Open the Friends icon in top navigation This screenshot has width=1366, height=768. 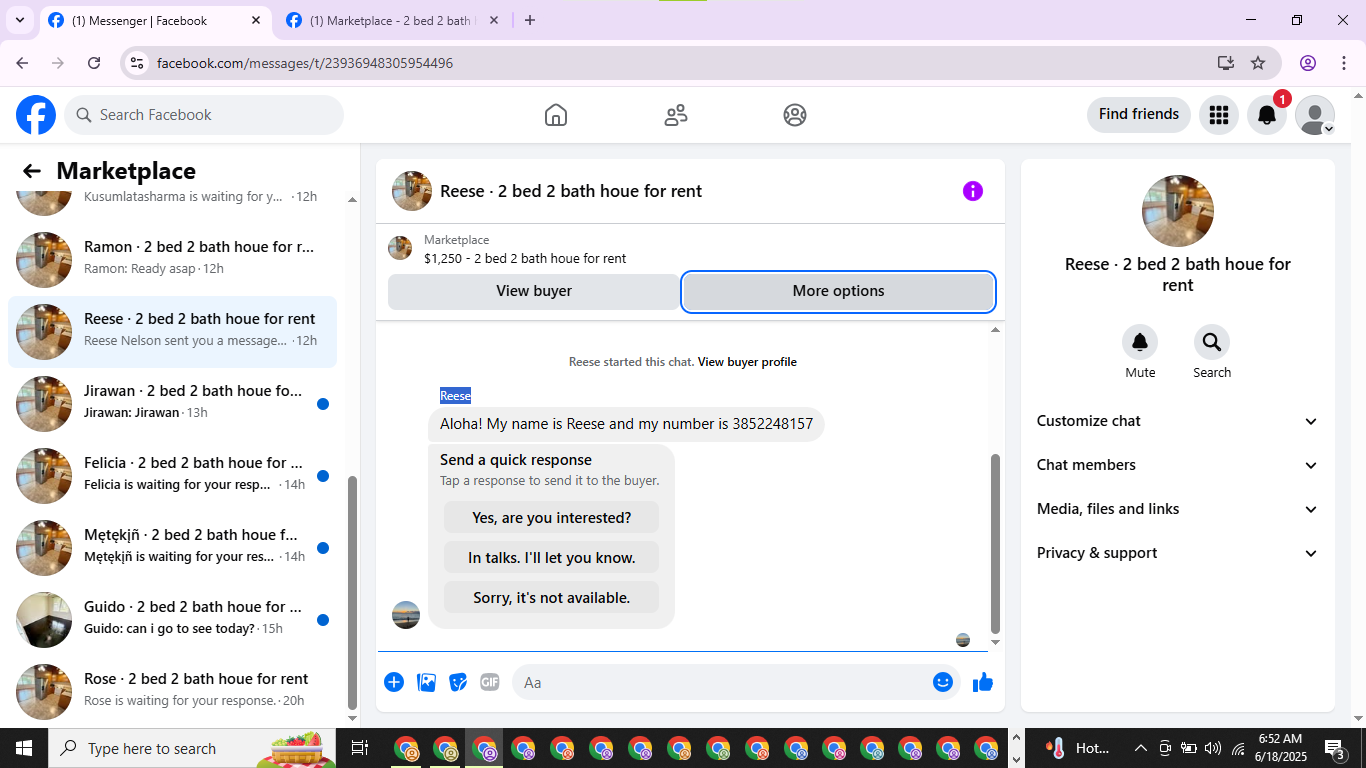click(x=676, y=115)
